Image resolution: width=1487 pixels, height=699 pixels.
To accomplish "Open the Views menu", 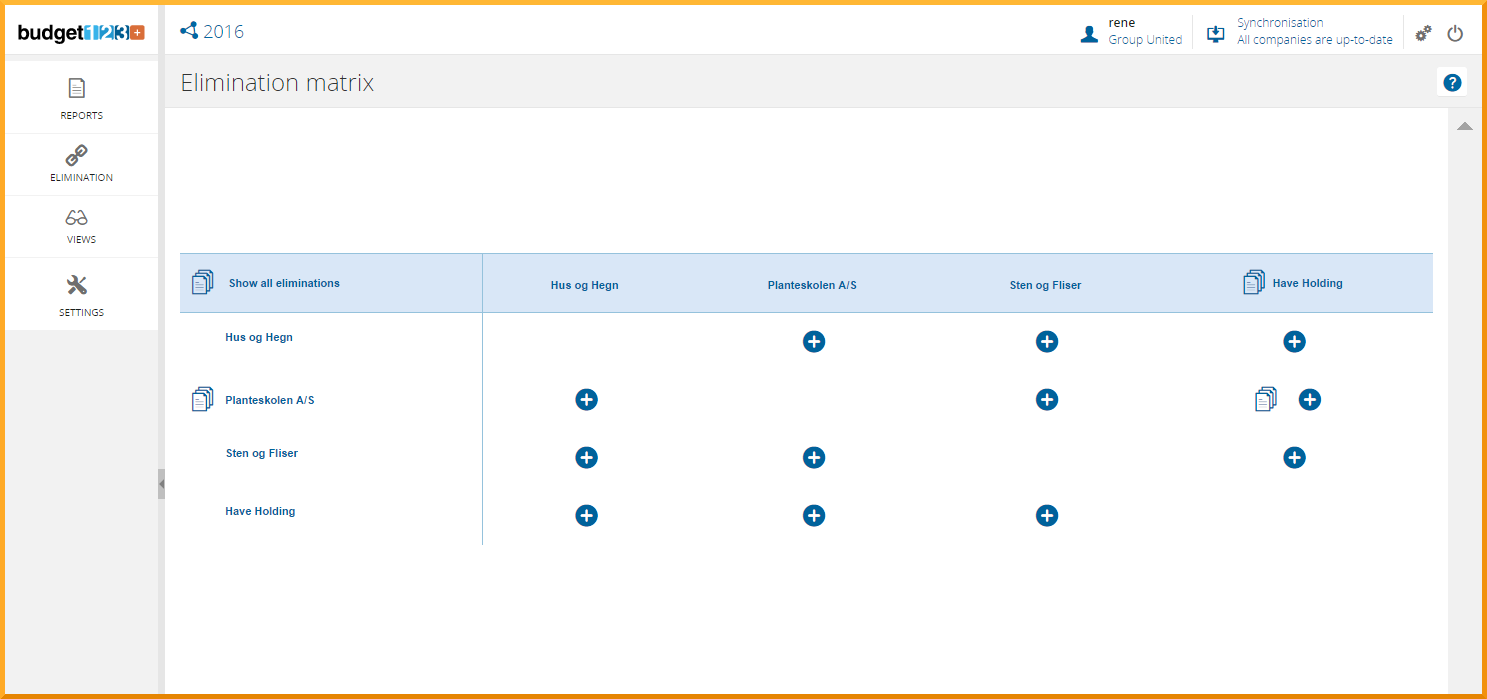I will point(81,226).
